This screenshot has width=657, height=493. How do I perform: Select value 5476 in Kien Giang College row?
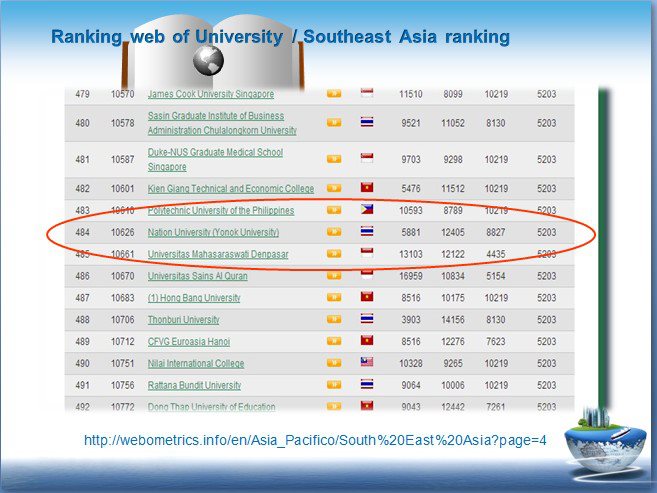[411, 188]
